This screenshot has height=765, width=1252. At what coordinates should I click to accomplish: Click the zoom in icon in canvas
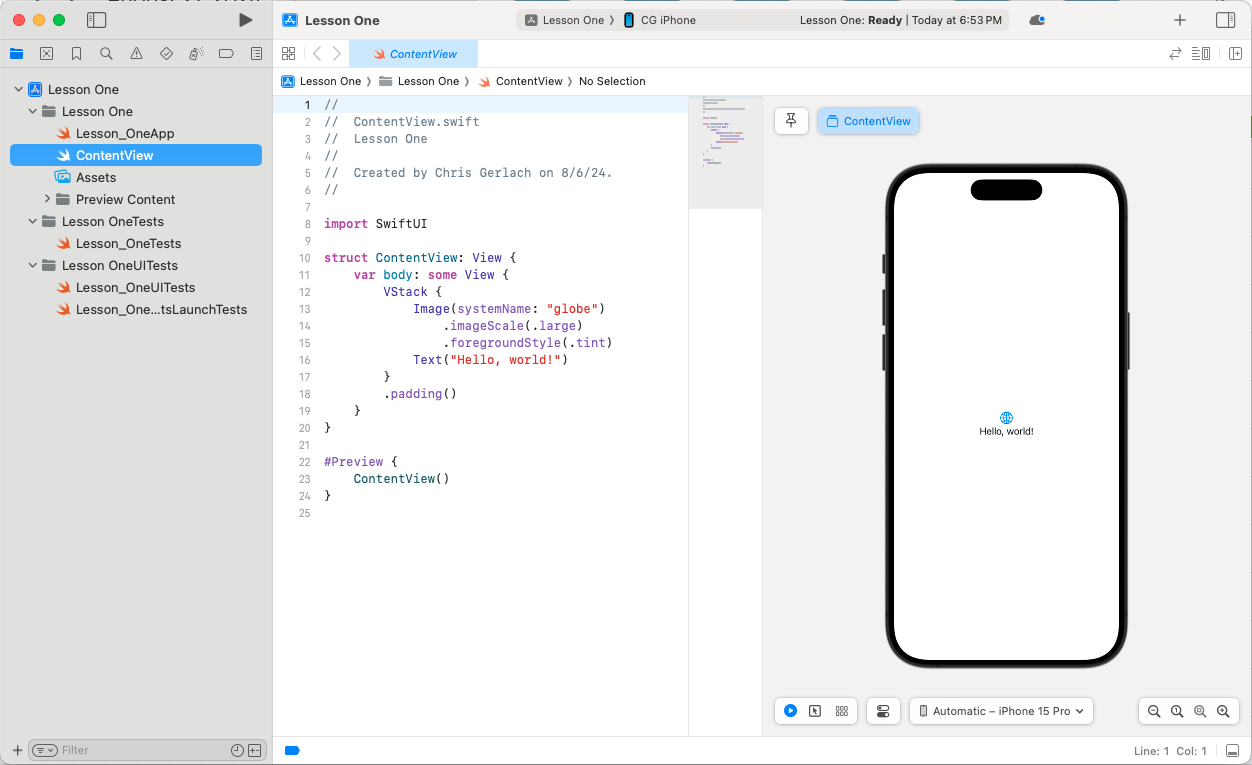tap(1223, 711)
